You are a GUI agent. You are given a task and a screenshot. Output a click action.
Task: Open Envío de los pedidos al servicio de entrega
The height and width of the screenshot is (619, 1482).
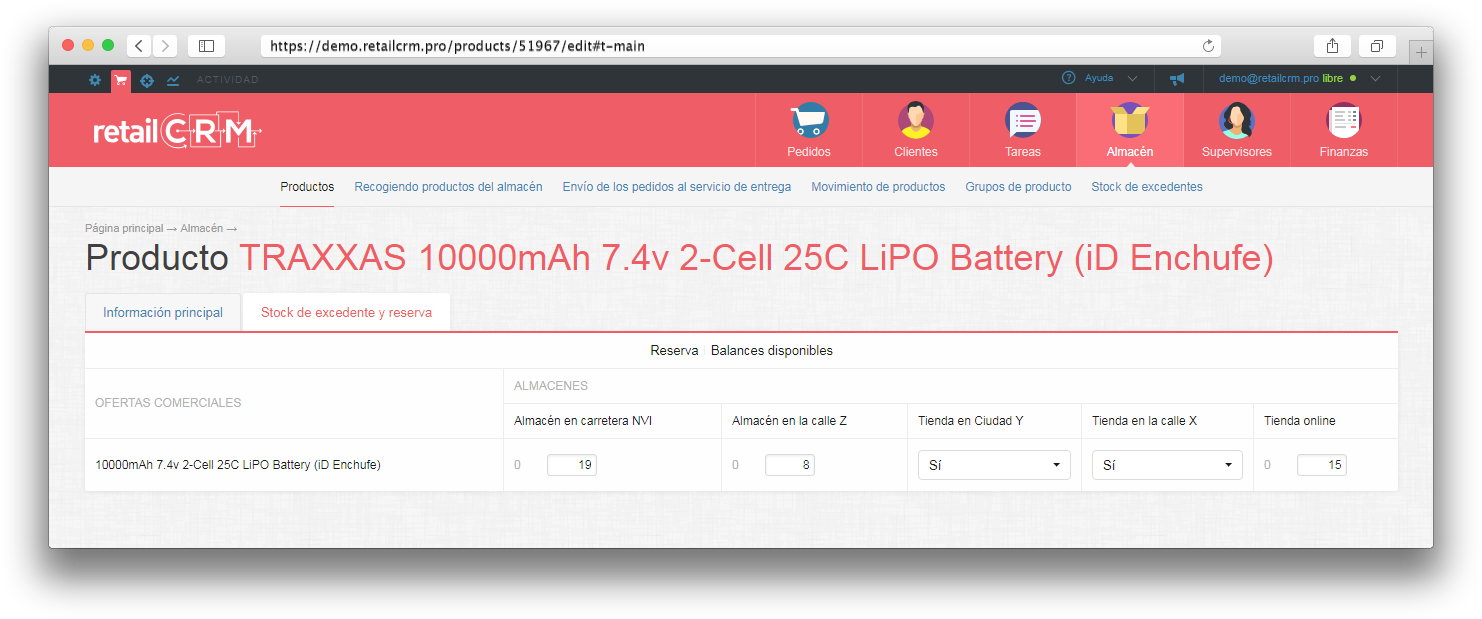(677, 187)
